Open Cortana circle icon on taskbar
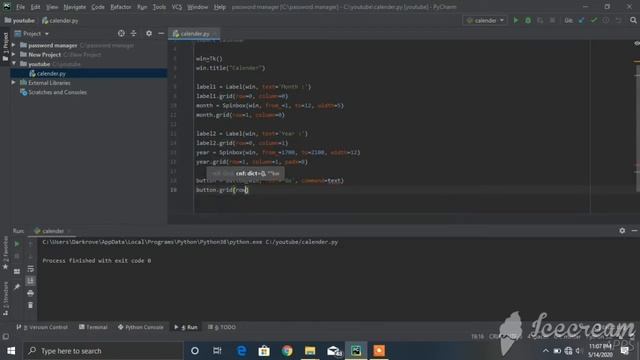 (195, 351)
